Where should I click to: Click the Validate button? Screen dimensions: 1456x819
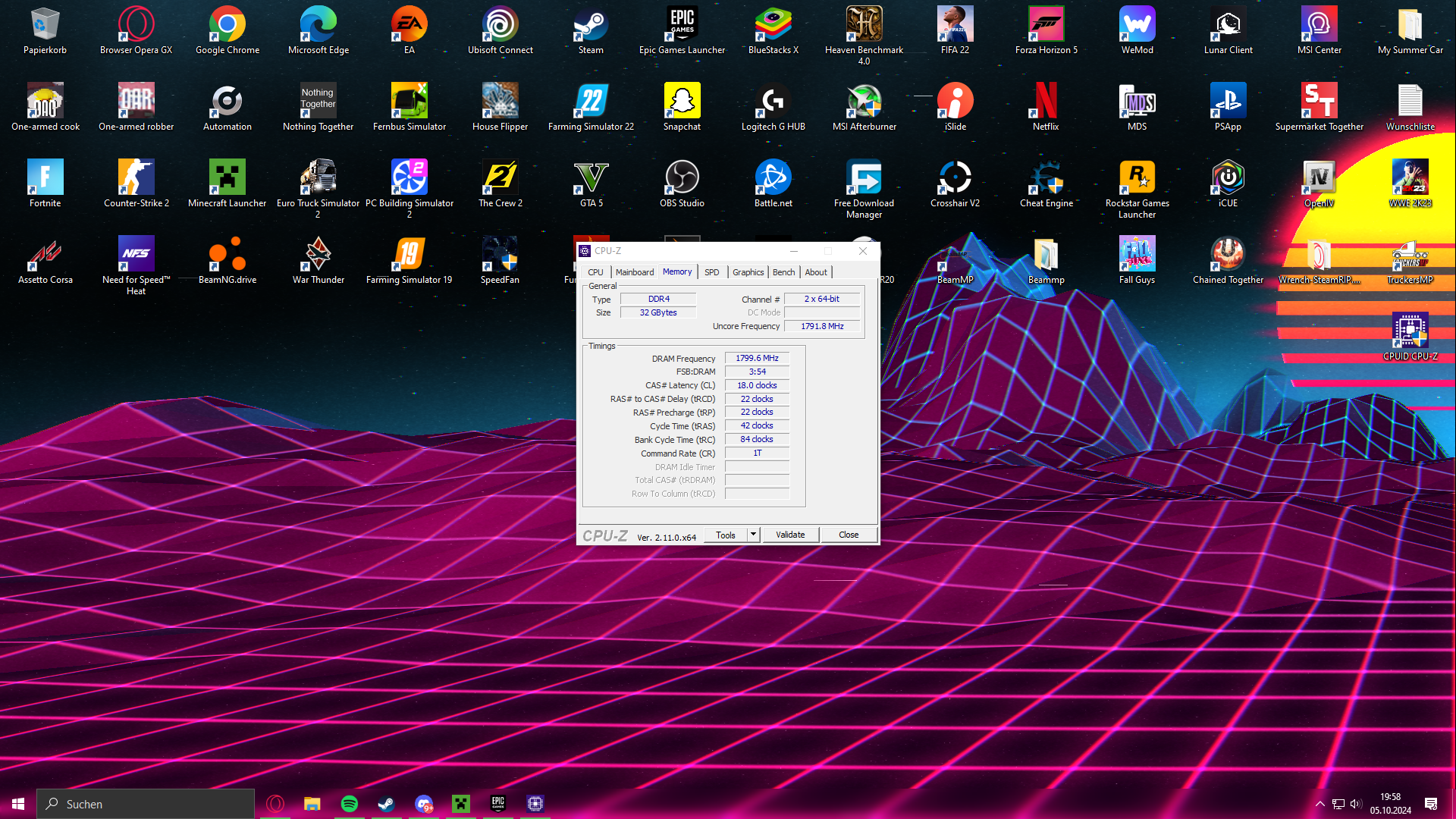point(790,535)
